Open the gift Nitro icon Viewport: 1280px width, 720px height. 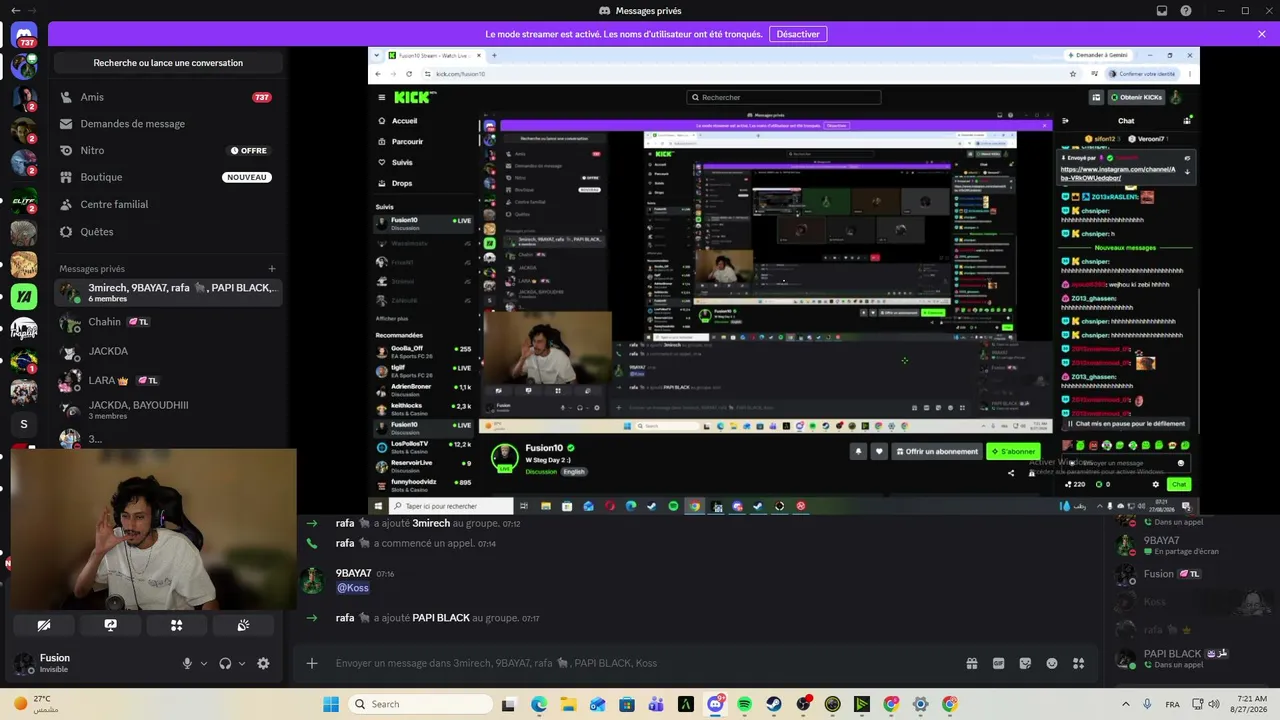pos(971,663)
